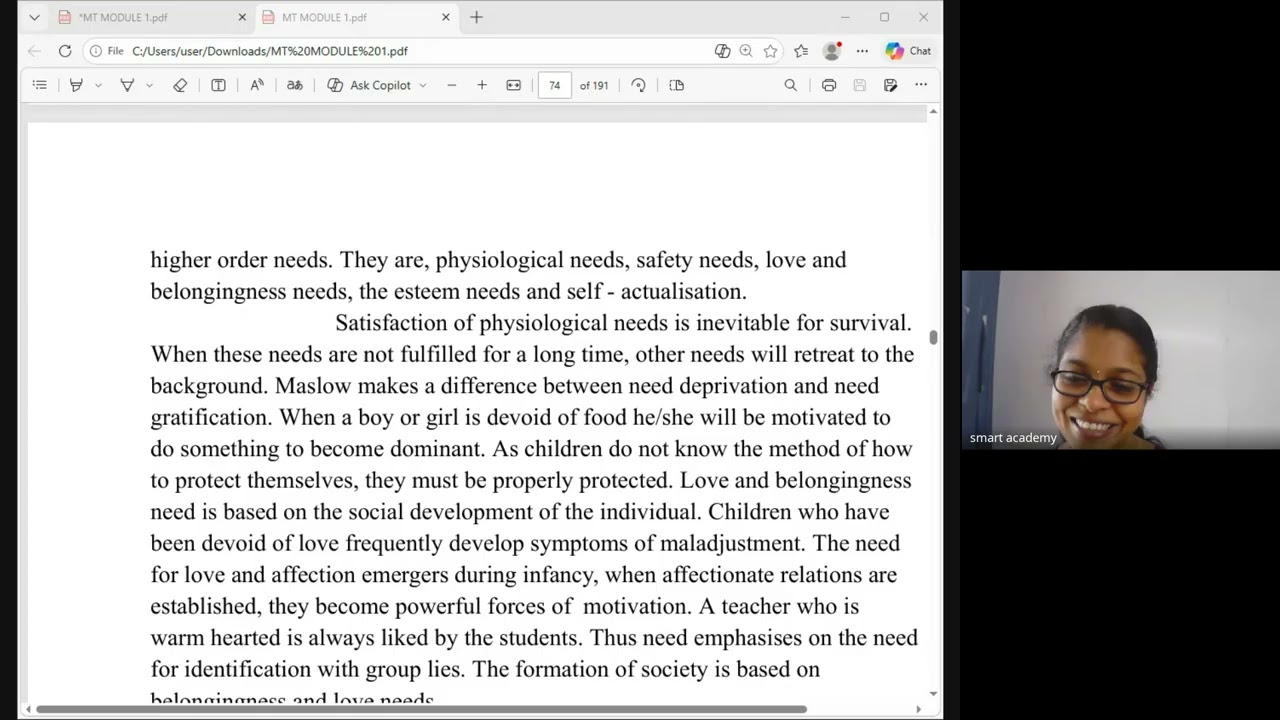This screenshot has height=720, width=1280.
Task: Click the page number field showing 74
Action: pyautogui.click(x=554, y=85)
